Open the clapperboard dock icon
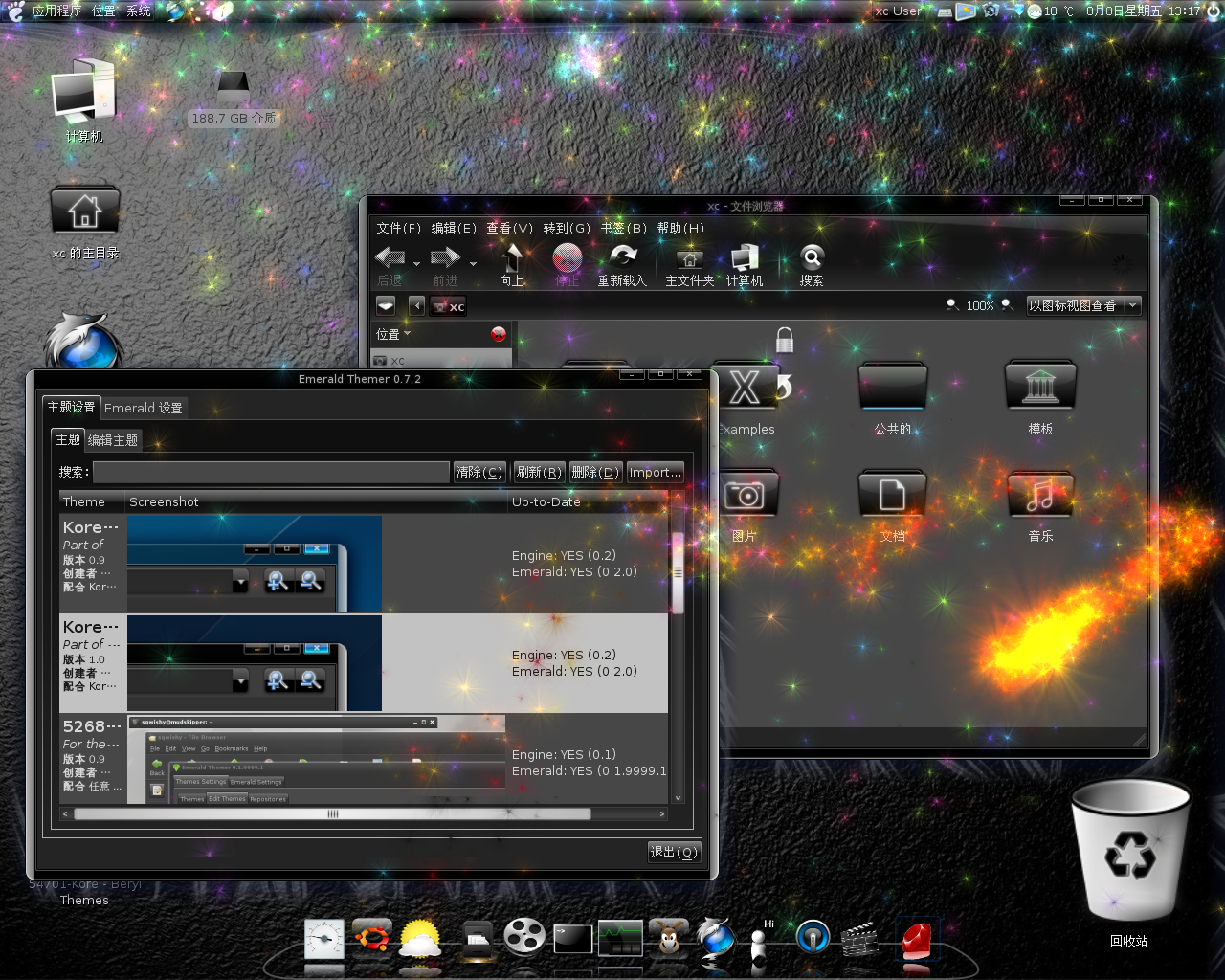The width and height of the screenshot is (1225, 980). [x=860, y=939]
